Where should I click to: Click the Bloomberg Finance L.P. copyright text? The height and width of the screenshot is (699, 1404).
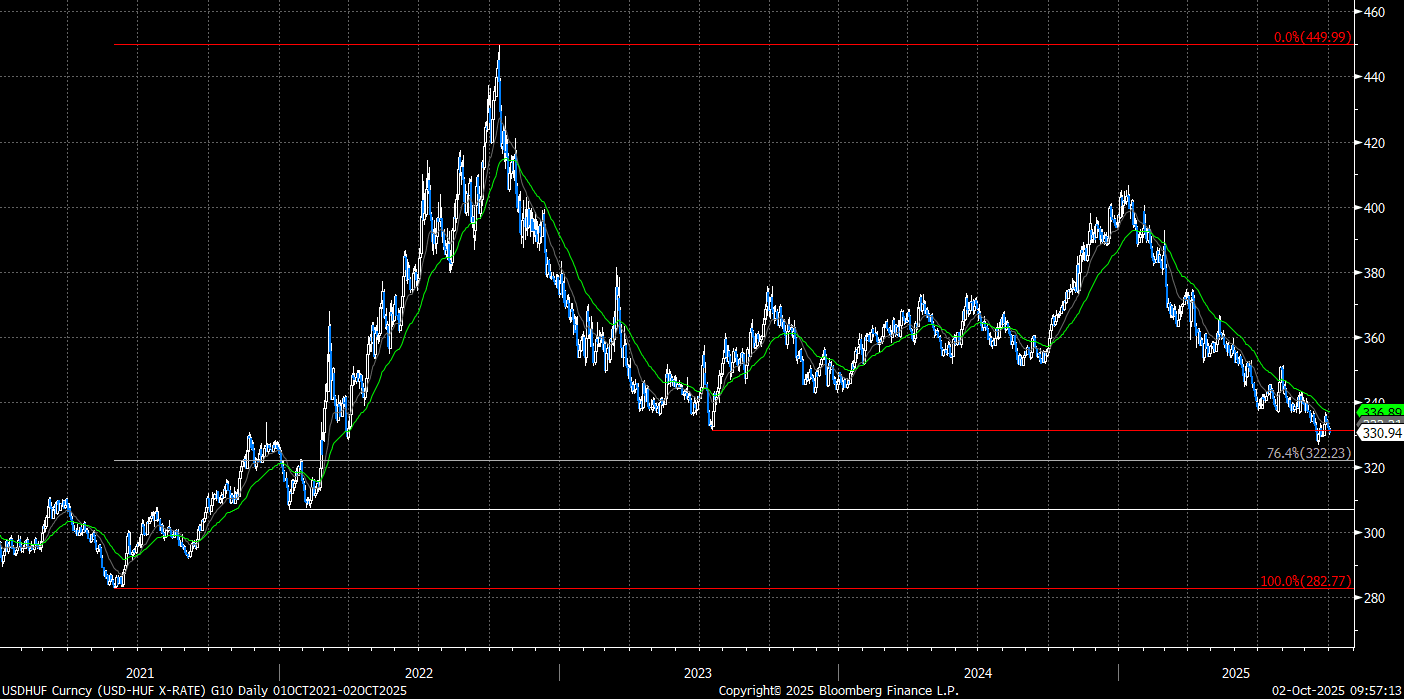pos(838,691)
